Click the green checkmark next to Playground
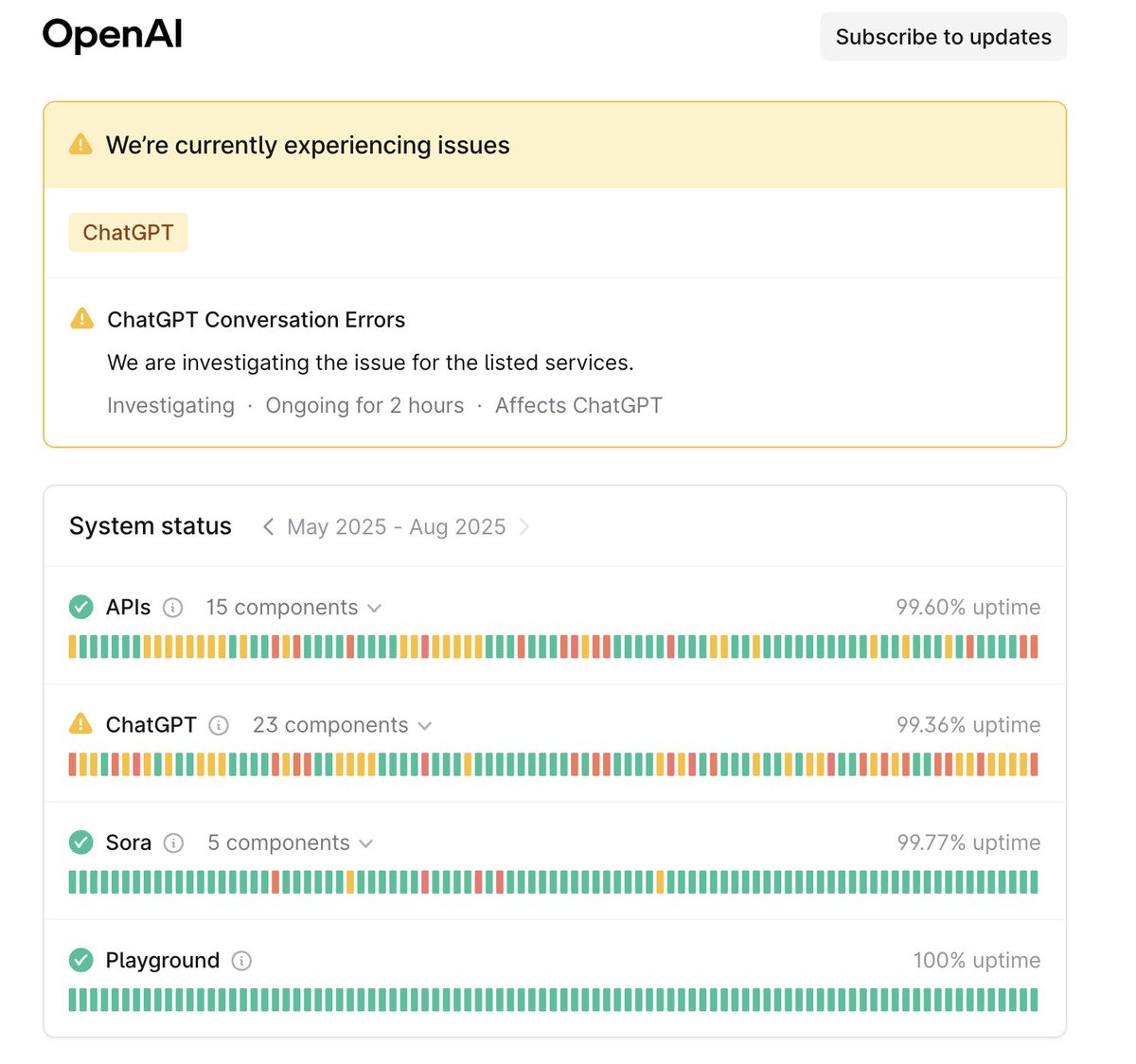The image size is (1136, 1064). point(81,960)
